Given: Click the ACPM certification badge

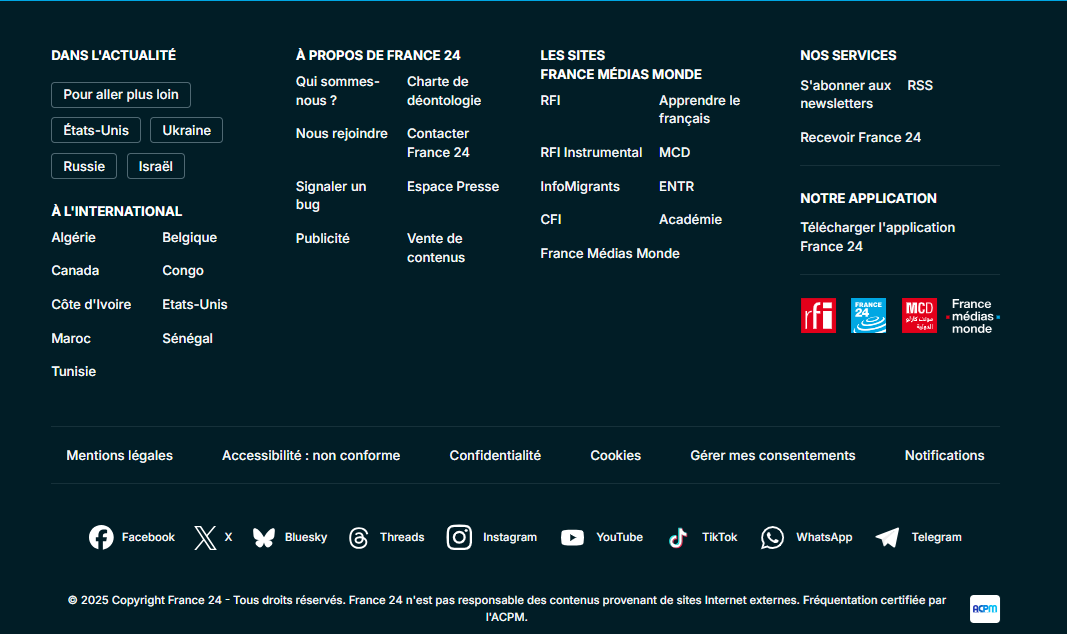Looking at the screenshot, I should (984, 609).
